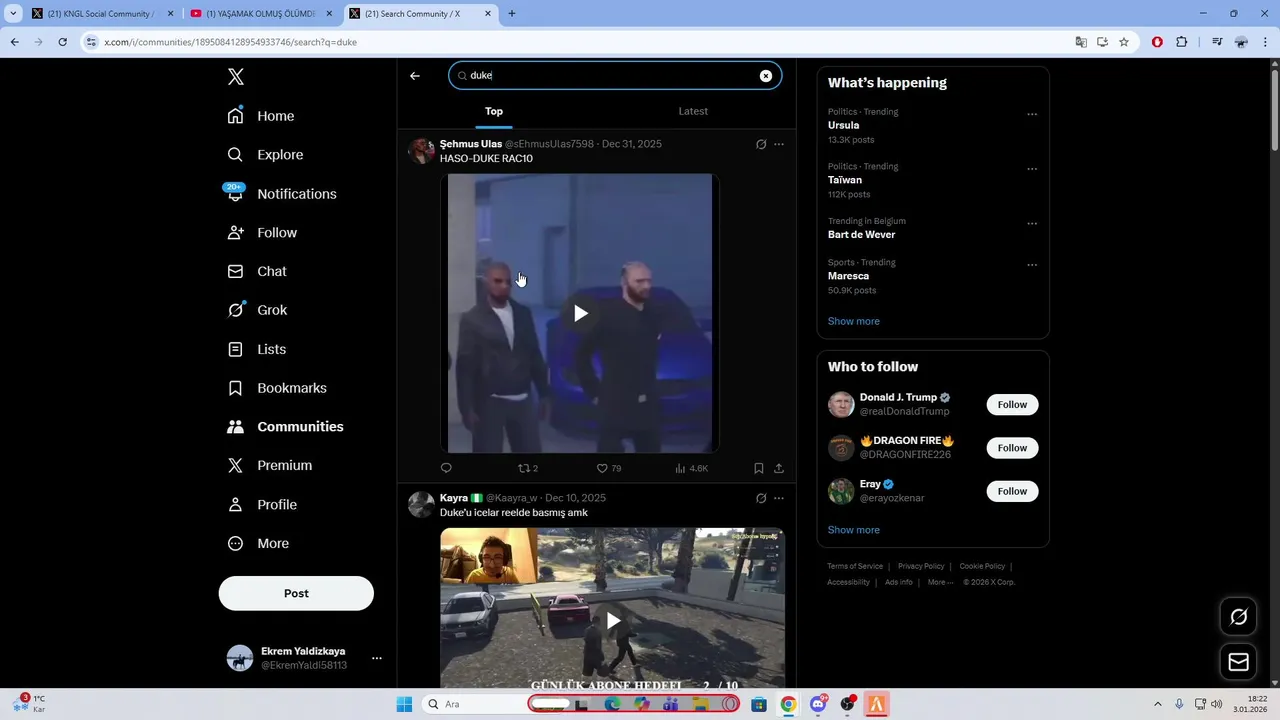
Task: Like the Şehmus Ulas post
Action: click(x=609, y=468)
